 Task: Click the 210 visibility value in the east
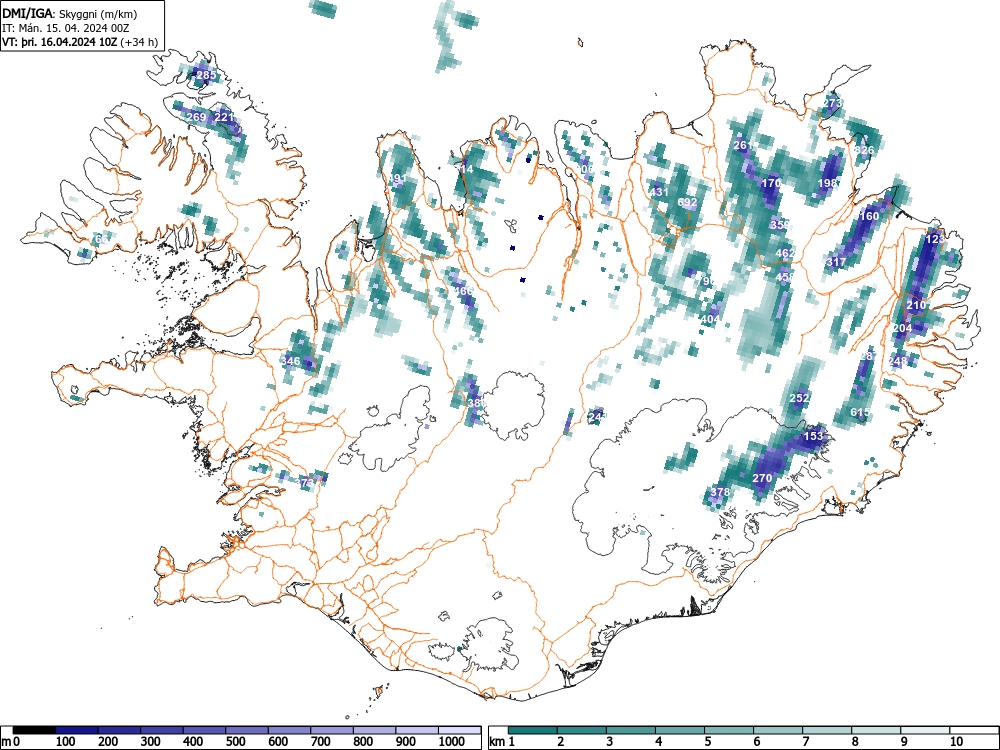click(x=916, y=305)
